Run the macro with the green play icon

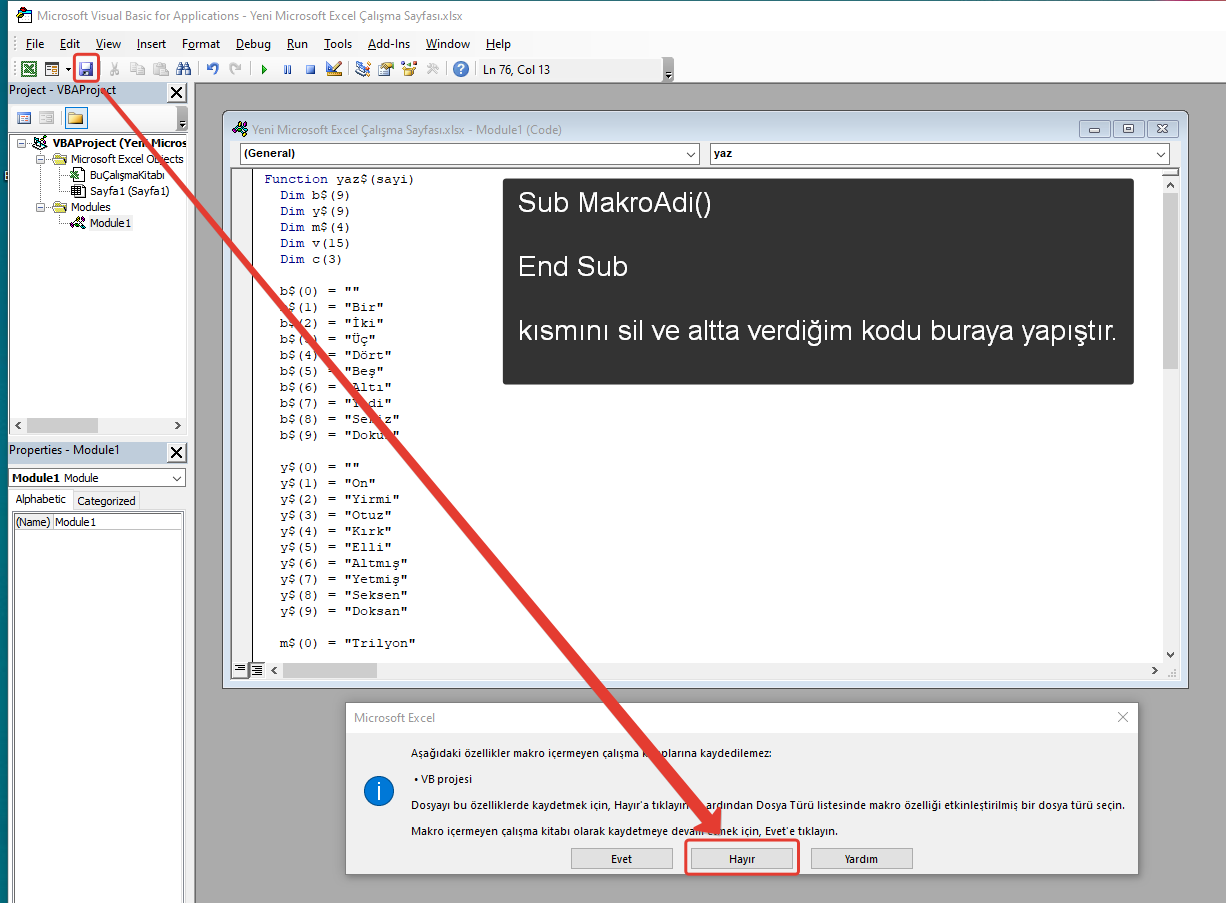tap(264, 69)
